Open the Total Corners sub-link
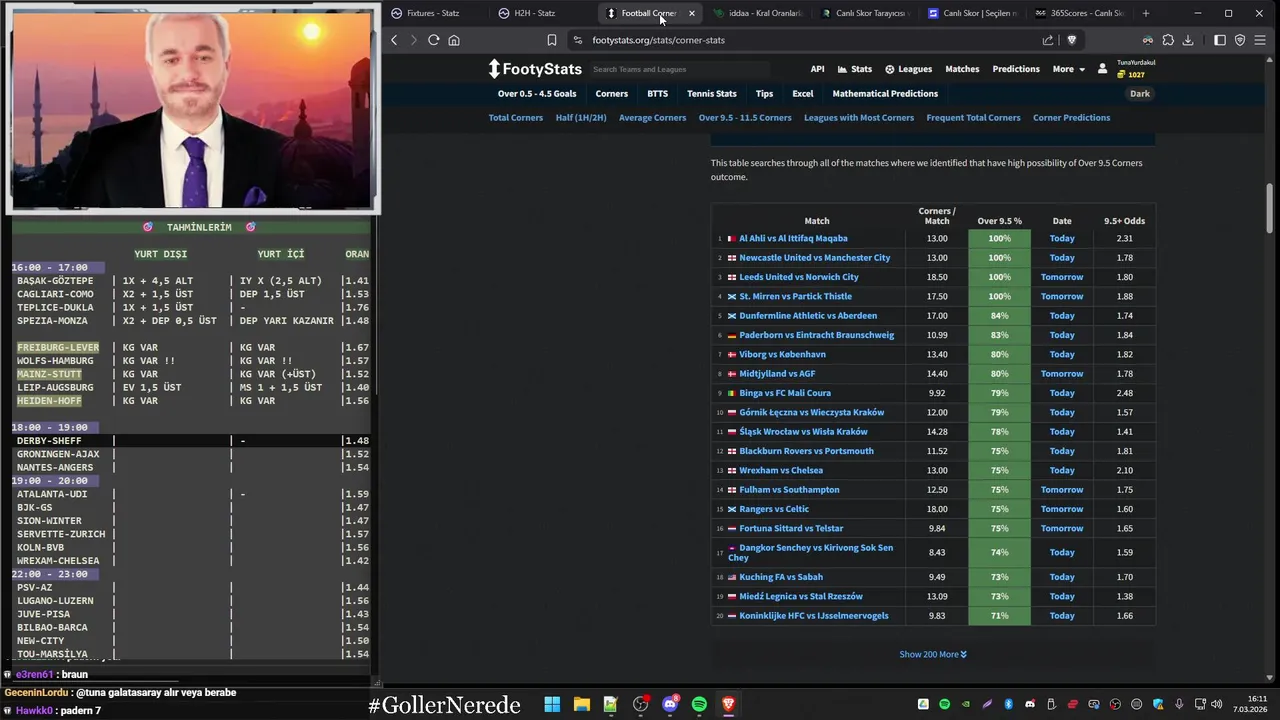 pos(516,117)
